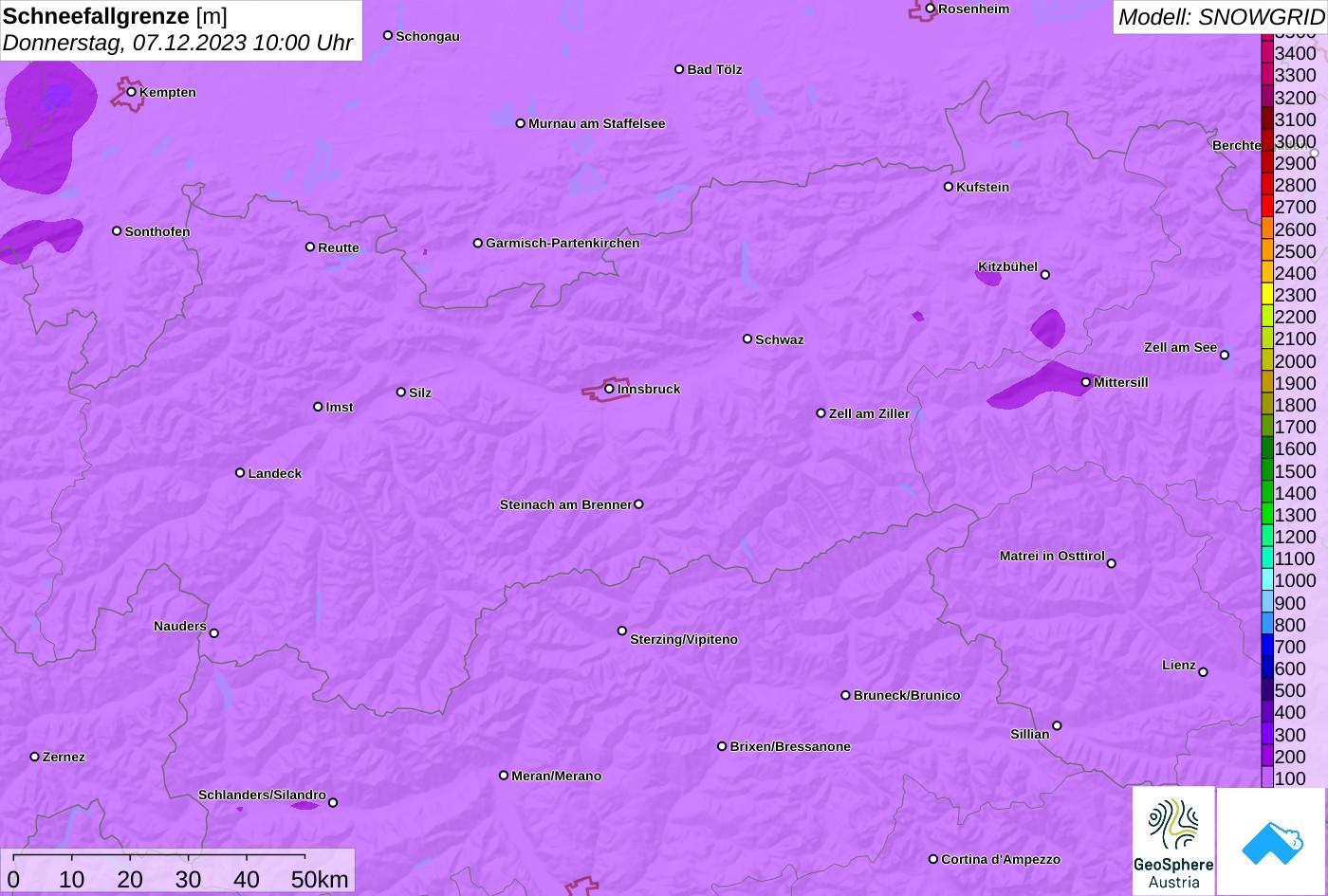Select the Schongau marker circle

tap(388, 35)
